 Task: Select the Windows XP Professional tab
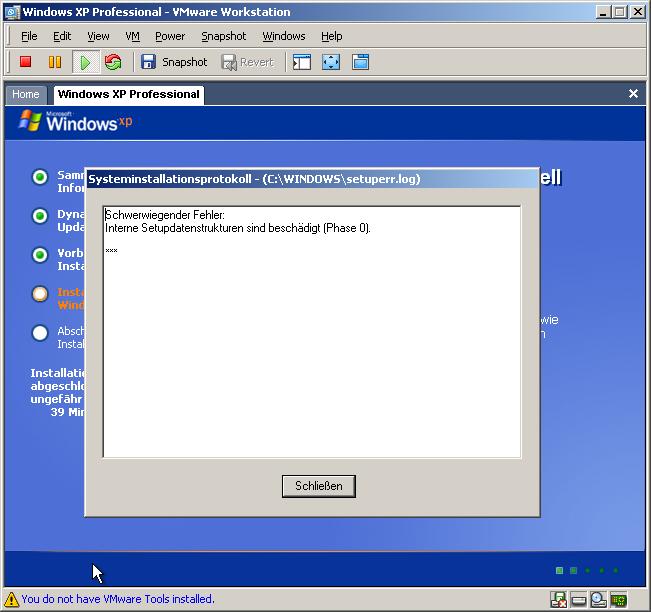click(129, 95)
